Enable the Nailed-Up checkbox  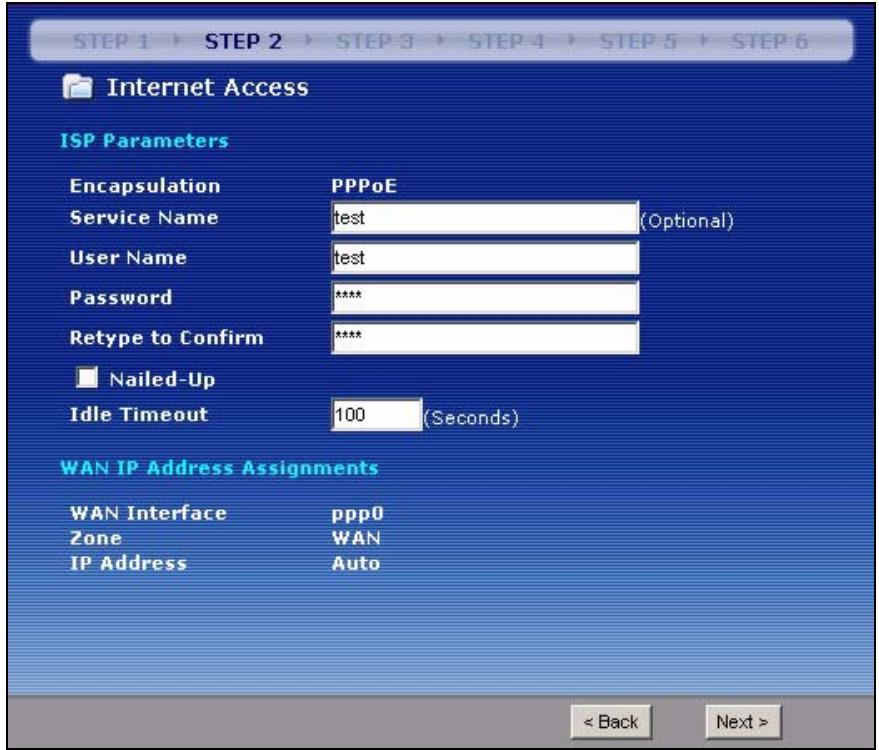[87, 377]
